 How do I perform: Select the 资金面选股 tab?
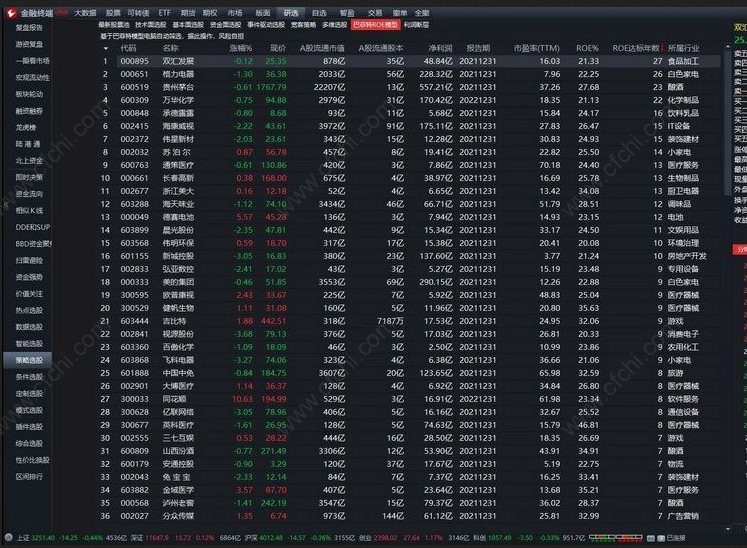tap(225, 25)
